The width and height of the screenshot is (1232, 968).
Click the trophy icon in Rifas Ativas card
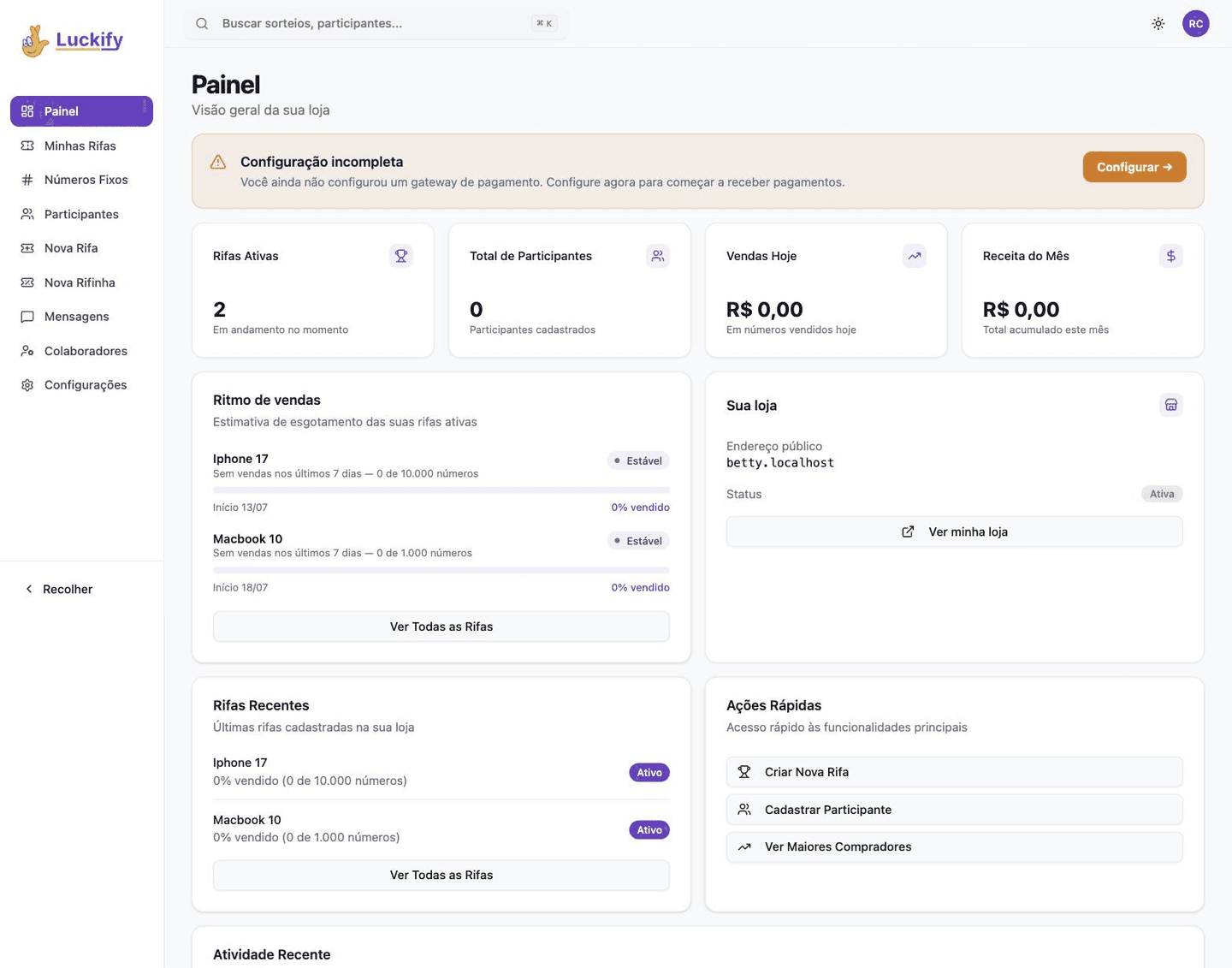click(401, 256)
